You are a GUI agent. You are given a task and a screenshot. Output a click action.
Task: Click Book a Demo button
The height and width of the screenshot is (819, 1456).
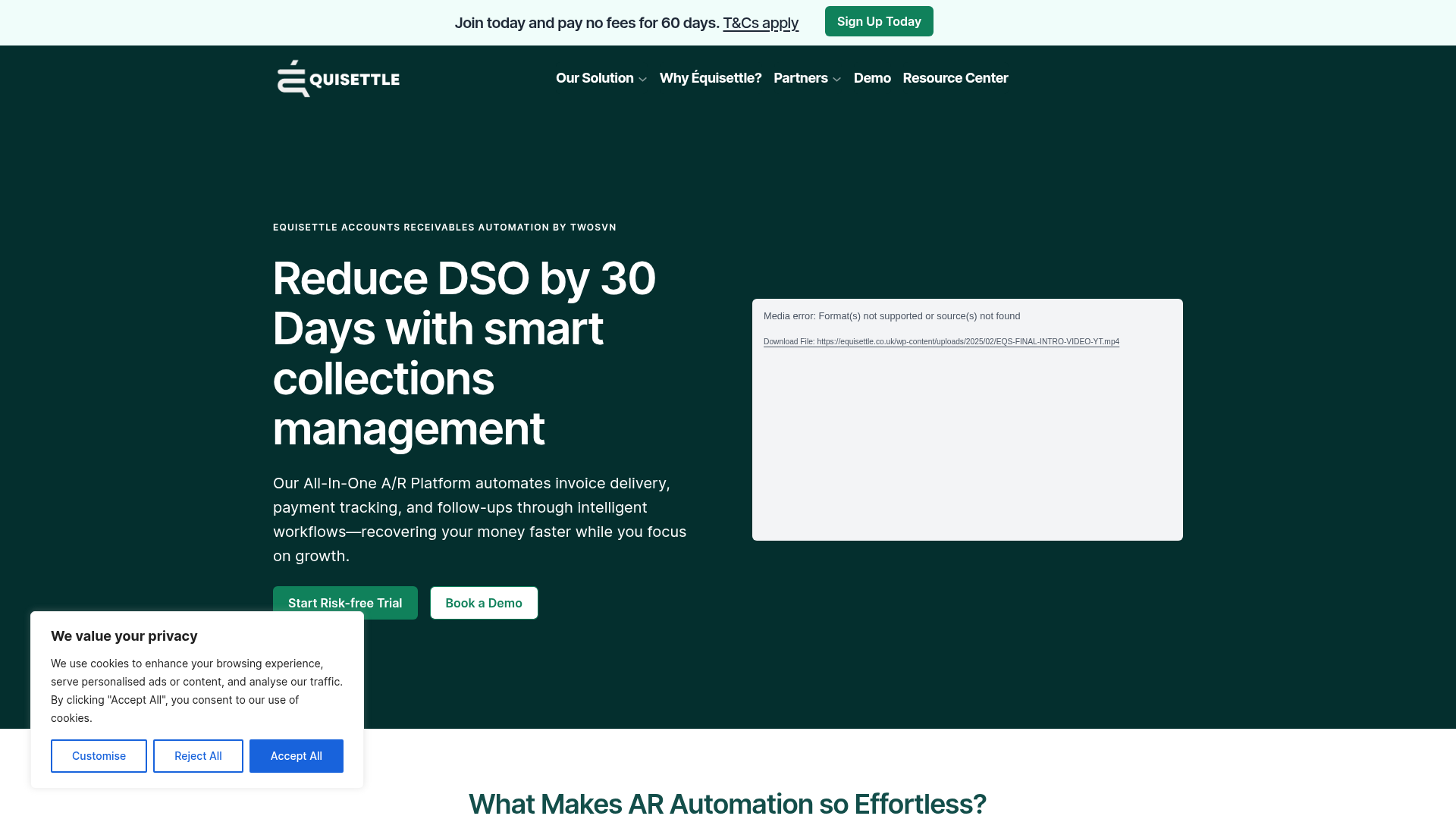(484, 603)
